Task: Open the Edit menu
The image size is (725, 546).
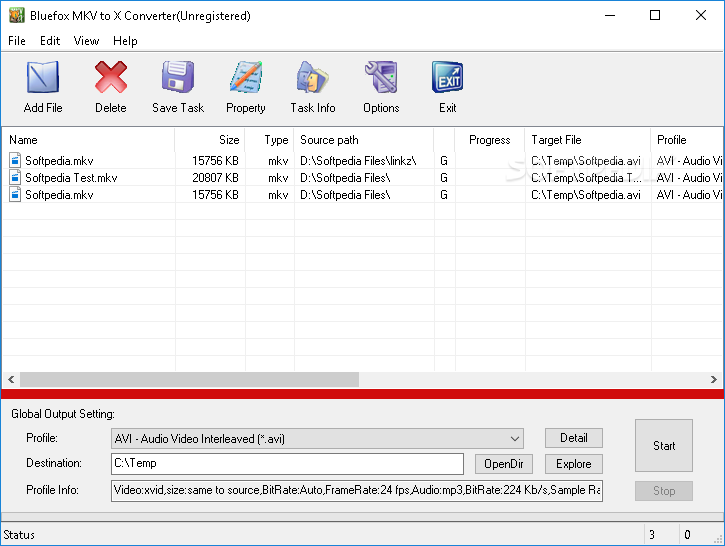Action: (x=50, y=41)
